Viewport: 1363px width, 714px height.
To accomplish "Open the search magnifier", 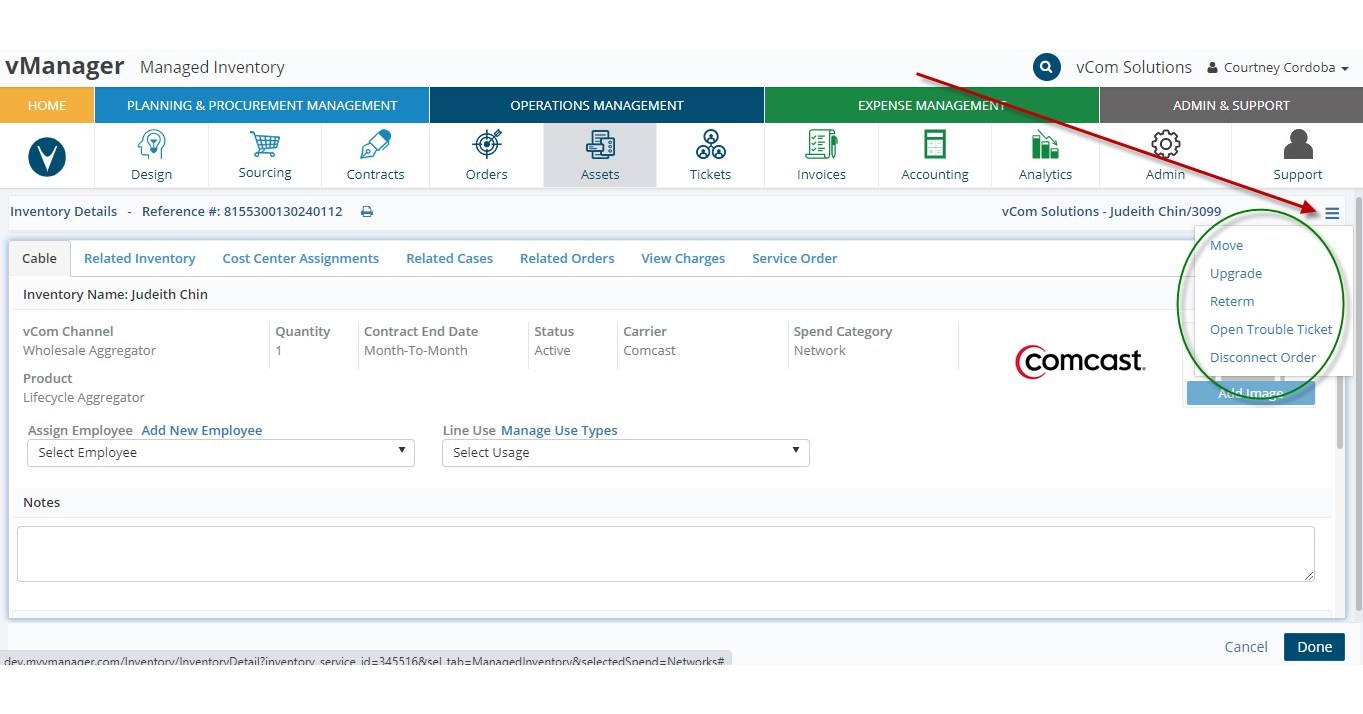I will (1046, 67).
